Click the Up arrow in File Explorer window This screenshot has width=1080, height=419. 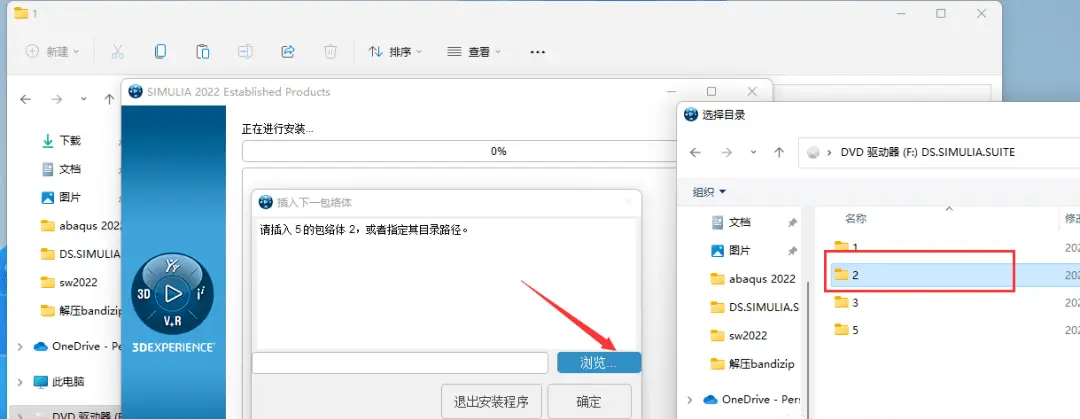109,99
